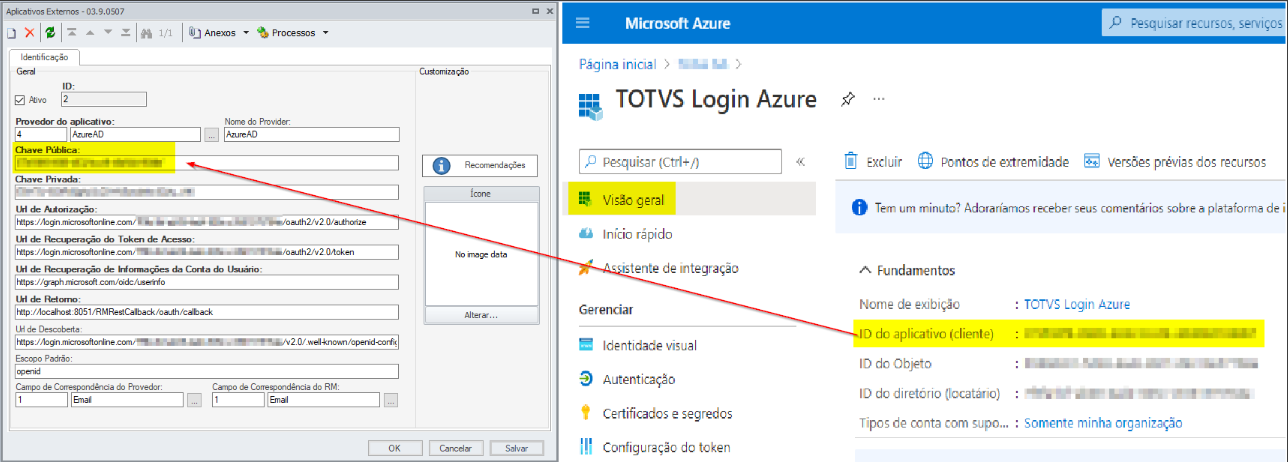This screenshot has width=1288, height=462.
Task: Go to first record arrow icon
Action: point(72,32)
